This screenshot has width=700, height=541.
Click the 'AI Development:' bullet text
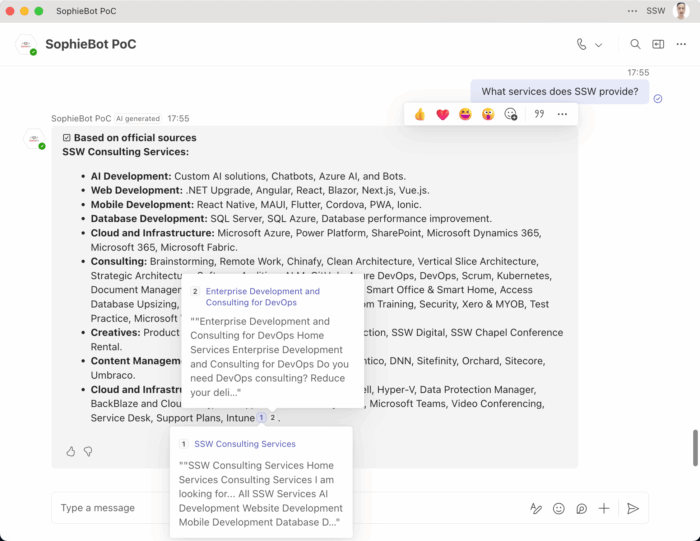[x=131, y=176]
